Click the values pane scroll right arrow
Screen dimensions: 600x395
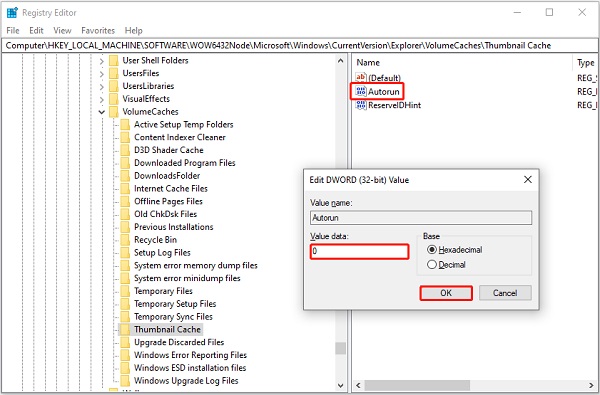[591, 385]
